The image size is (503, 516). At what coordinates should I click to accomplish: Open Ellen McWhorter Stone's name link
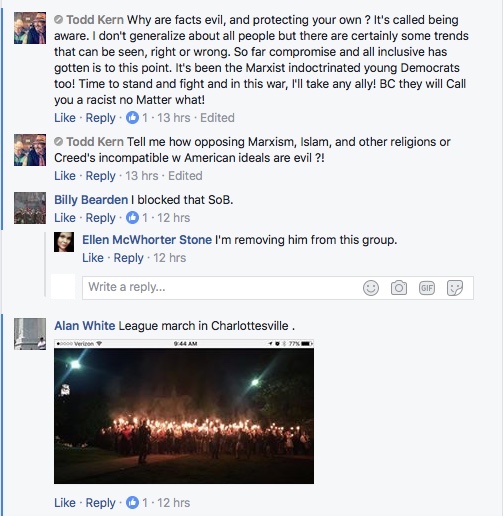tap(147, 240)
